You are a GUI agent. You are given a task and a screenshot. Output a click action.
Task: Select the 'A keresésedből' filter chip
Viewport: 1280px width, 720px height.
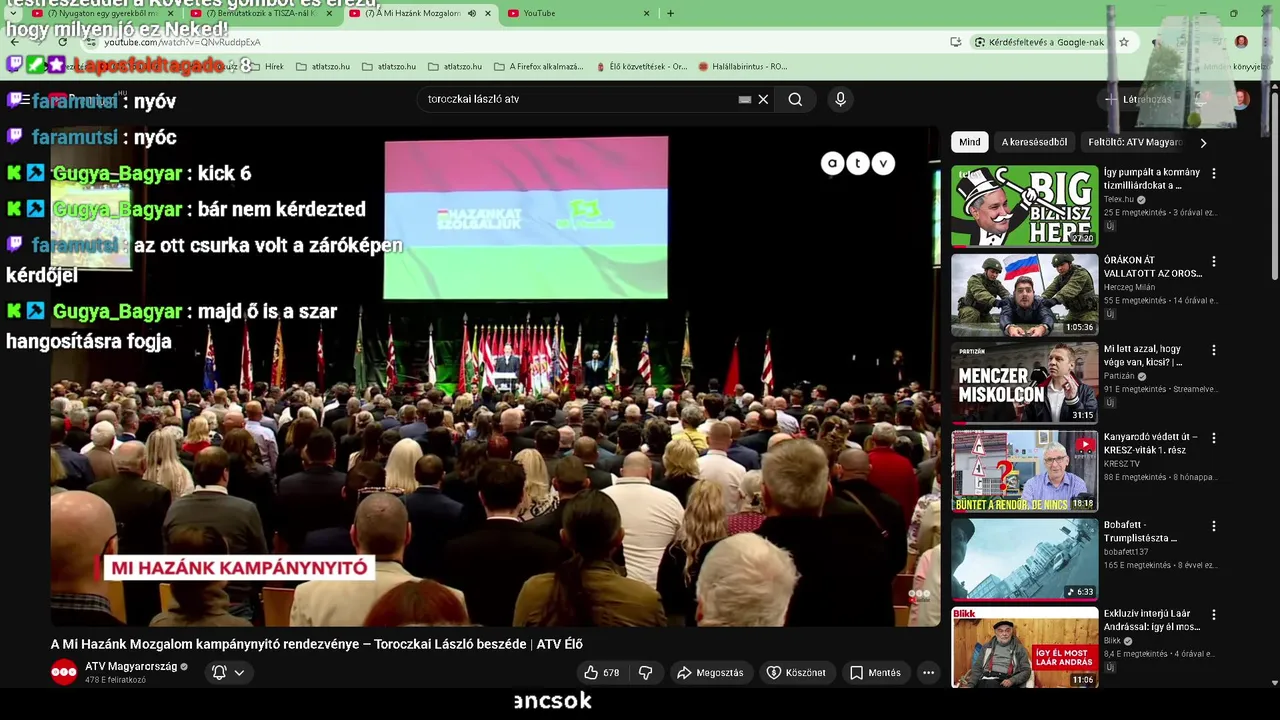(x=1034, y=142)
